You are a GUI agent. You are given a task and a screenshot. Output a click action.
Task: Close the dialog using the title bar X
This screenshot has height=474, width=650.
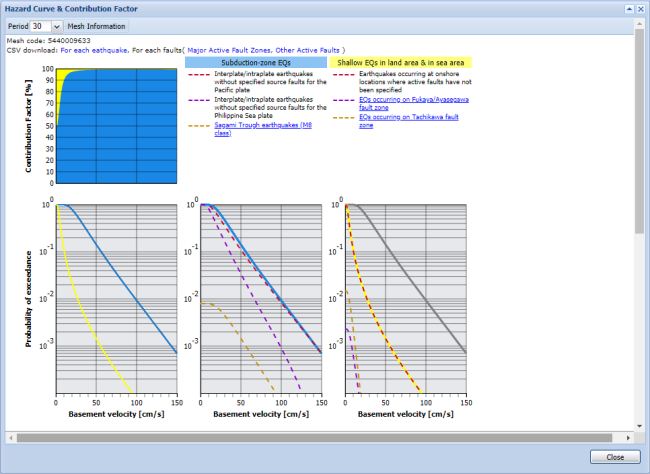point(640,7)
